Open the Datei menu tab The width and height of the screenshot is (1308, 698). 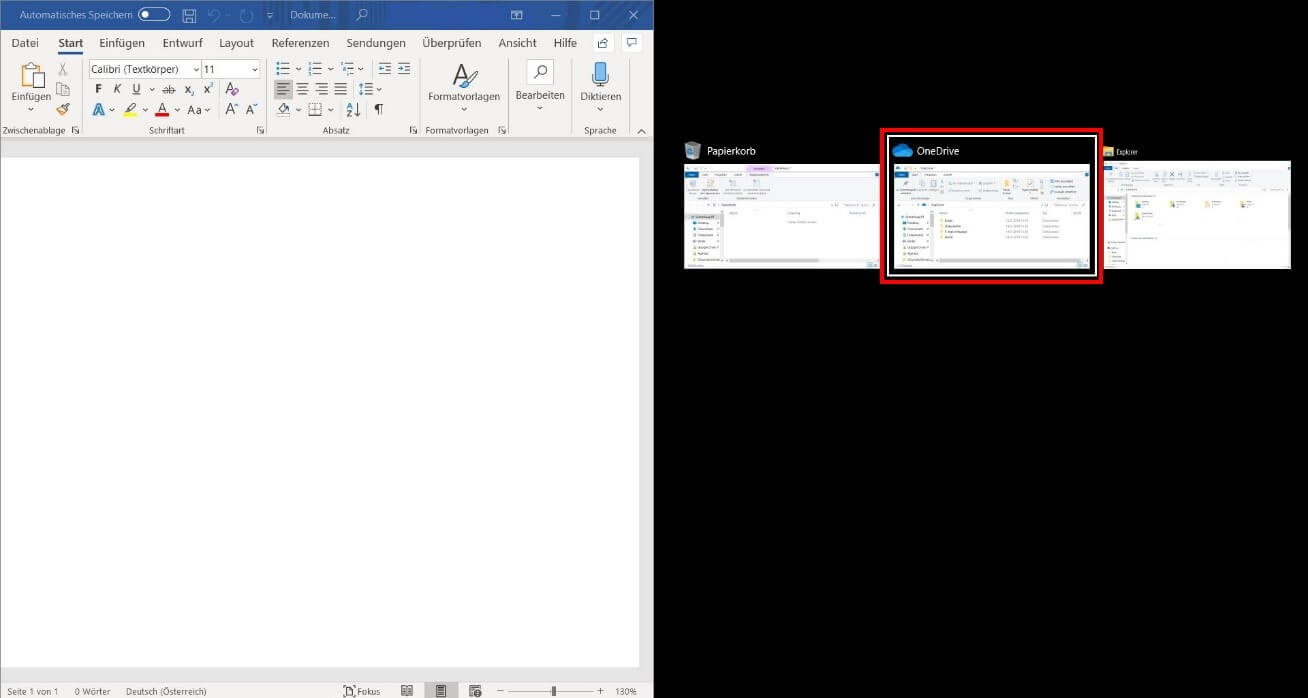click(25, 43)
